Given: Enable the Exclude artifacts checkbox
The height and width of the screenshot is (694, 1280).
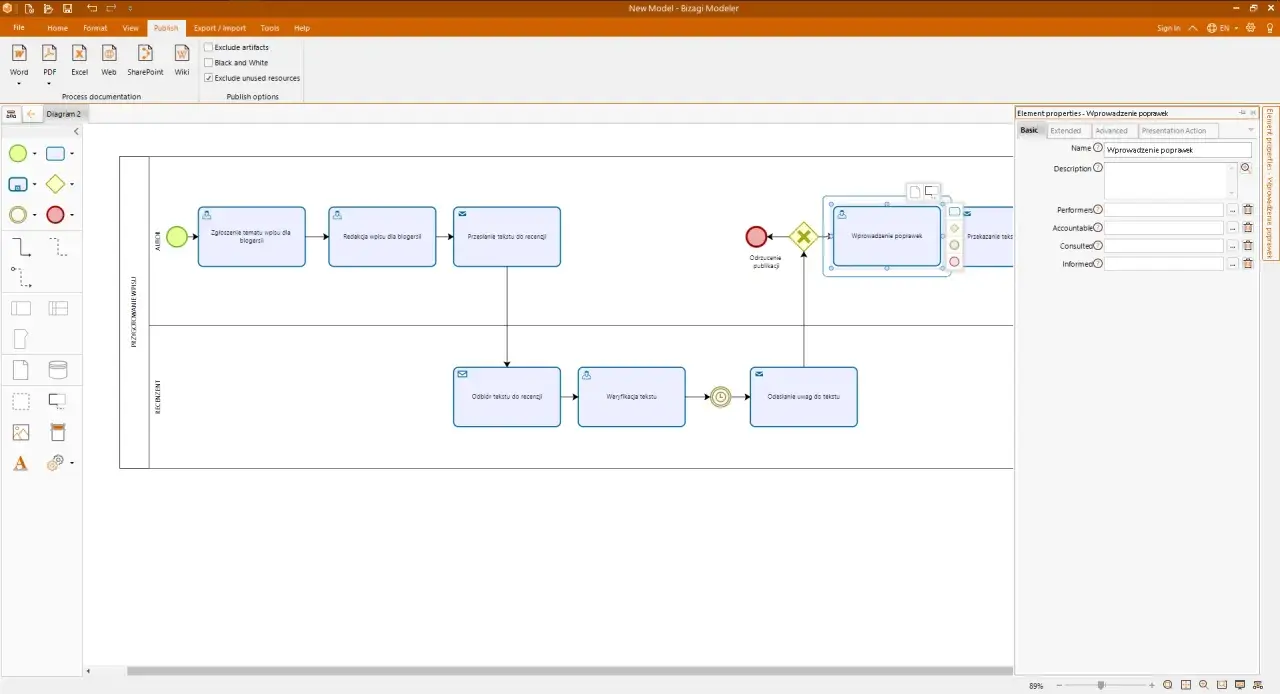Looking at the screenshot, I should click(208, 47).
